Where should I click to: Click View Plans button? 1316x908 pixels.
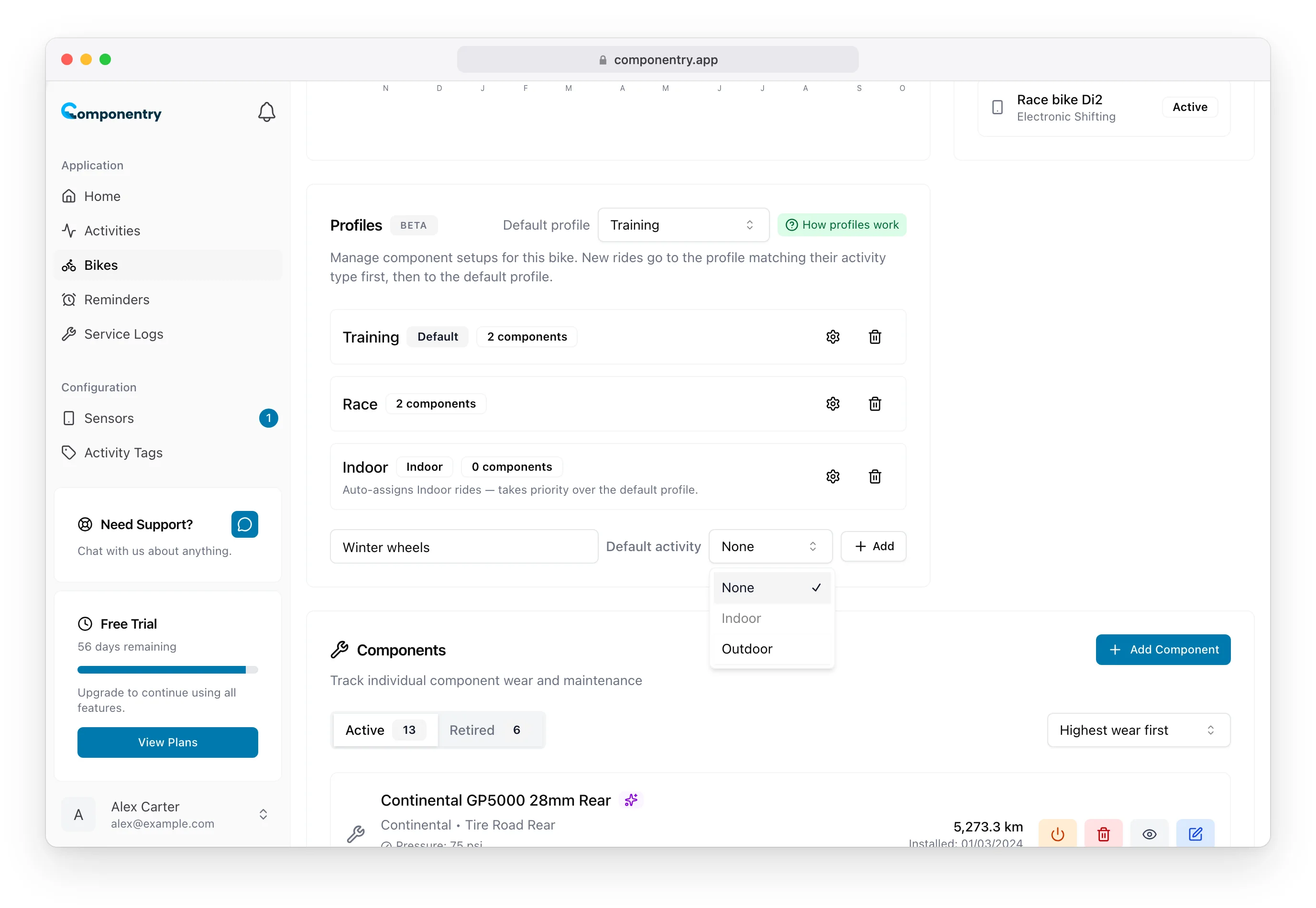[167, 742]
